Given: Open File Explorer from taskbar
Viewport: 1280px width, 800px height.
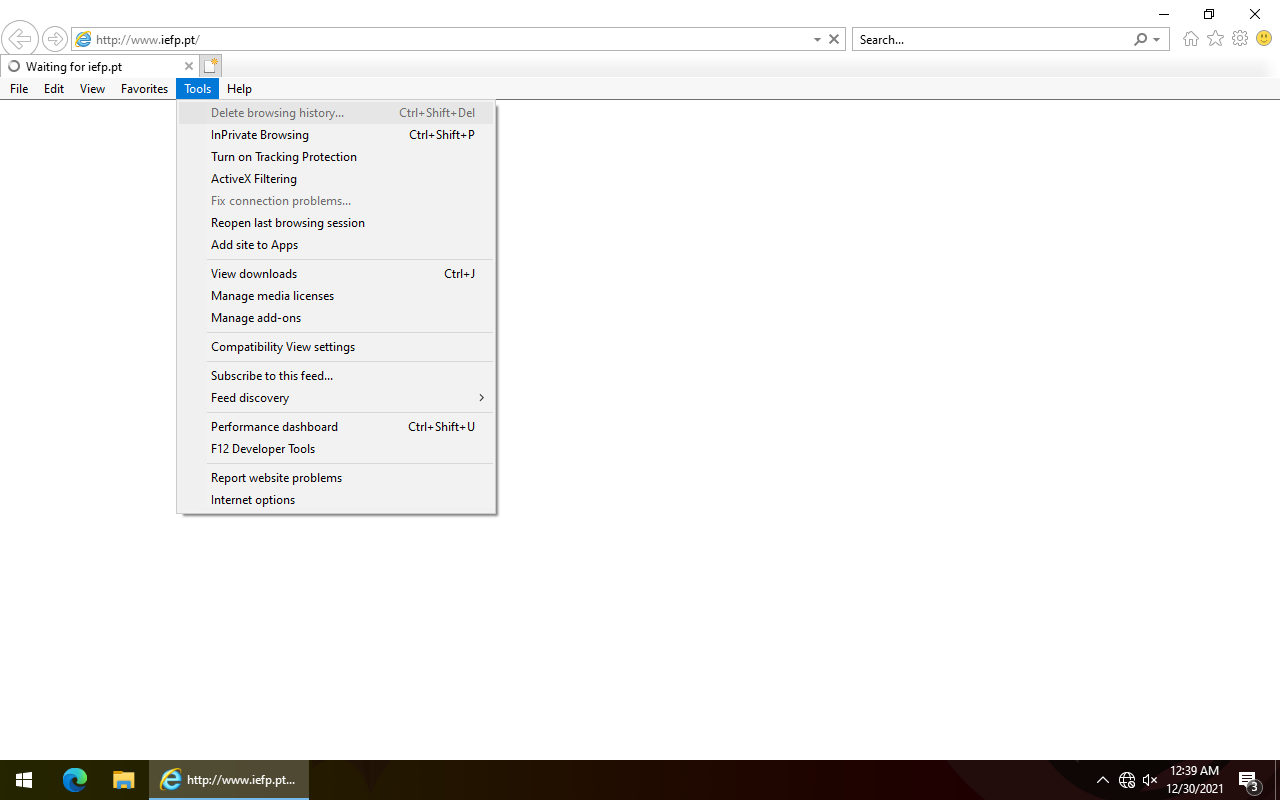Looking at the screenshot, I should coord(123,780).
